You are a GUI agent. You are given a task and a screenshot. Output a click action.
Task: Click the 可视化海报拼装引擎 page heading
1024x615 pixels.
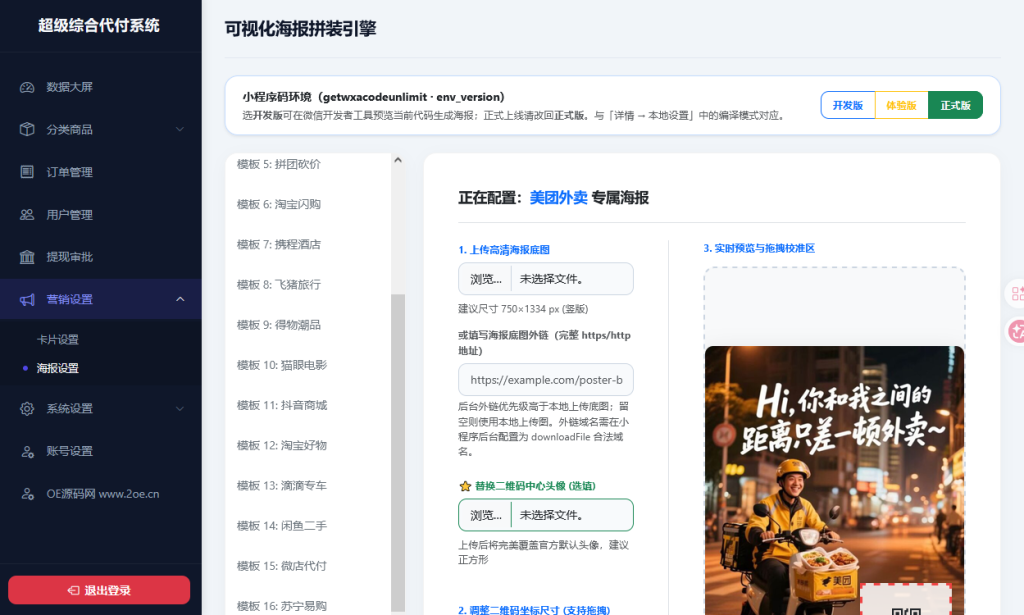pos(300,29)
